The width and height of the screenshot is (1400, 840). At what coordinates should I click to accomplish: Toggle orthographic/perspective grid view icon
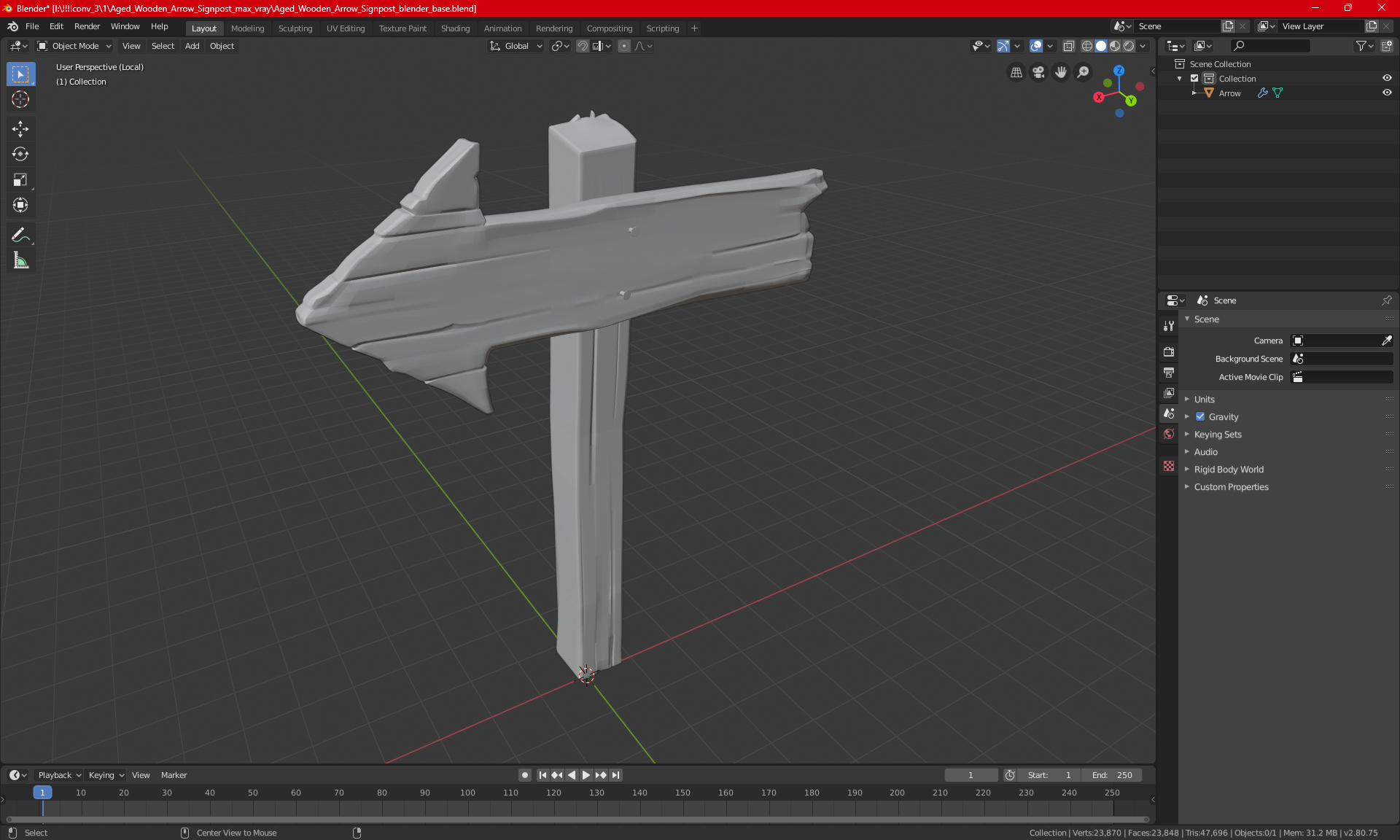click(x=1016, y=72)
